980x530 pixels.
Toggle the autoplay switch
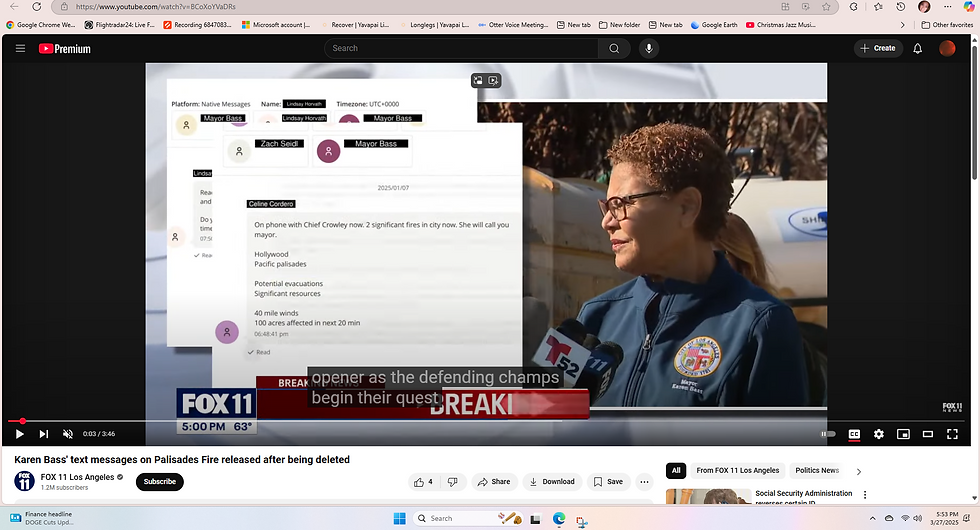828,434
